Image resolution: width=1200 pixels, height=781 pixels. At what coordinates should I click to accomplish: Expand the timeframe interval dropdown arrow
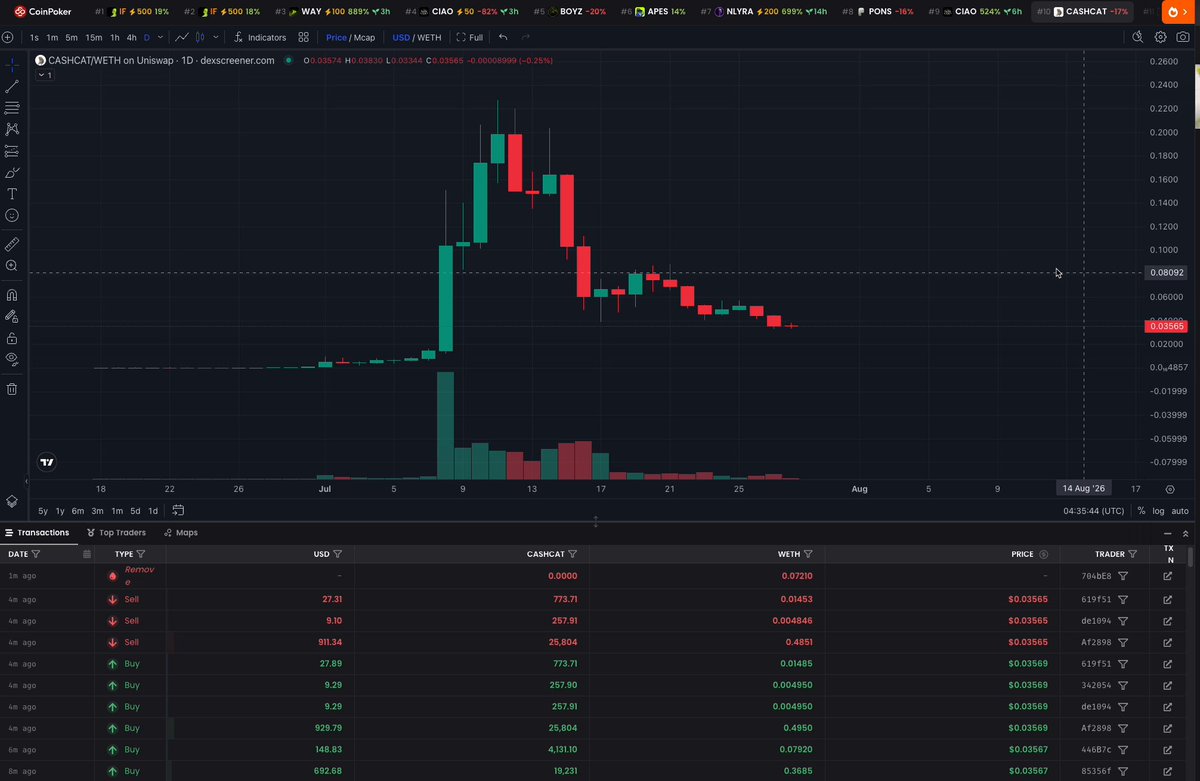point(160,37)
